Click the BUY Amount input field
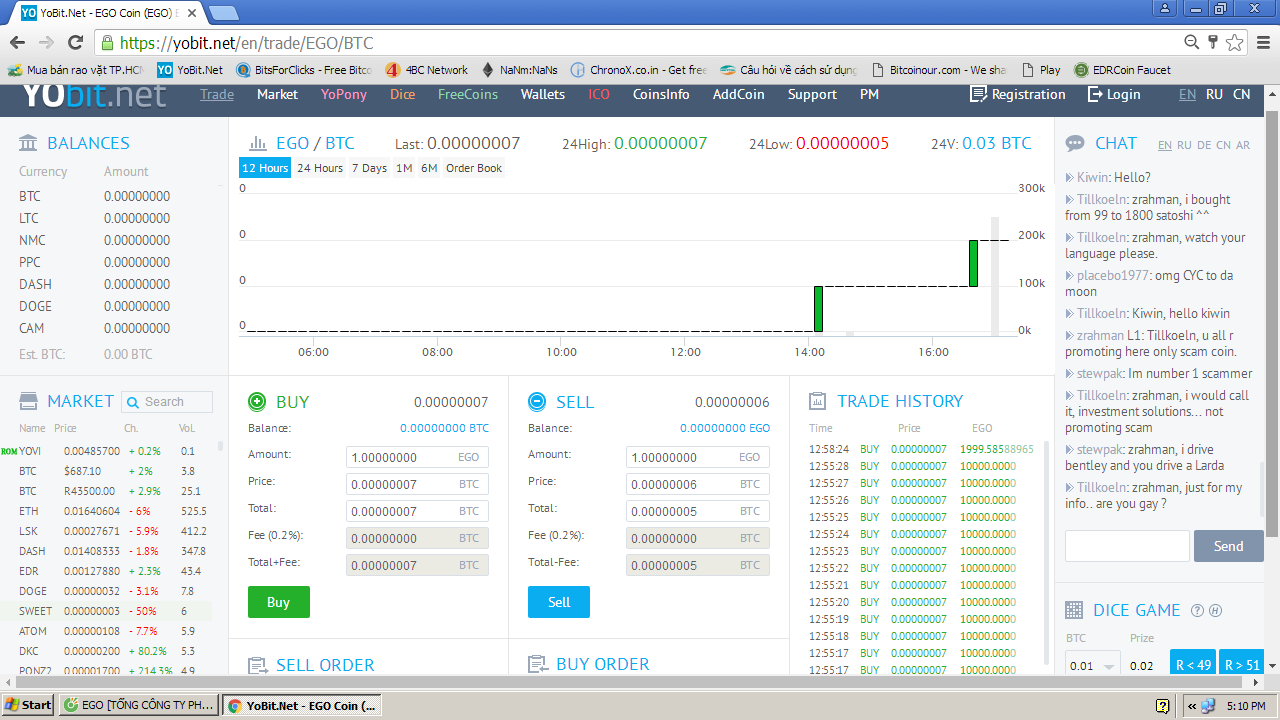This screenshot has height=720, width=1280. click(418, 457)
